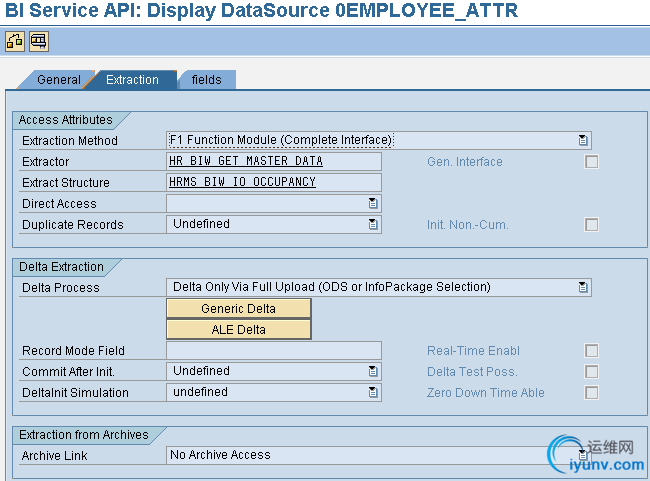Click the Extraction Method label
650x481 pixels.
(70, 141)
